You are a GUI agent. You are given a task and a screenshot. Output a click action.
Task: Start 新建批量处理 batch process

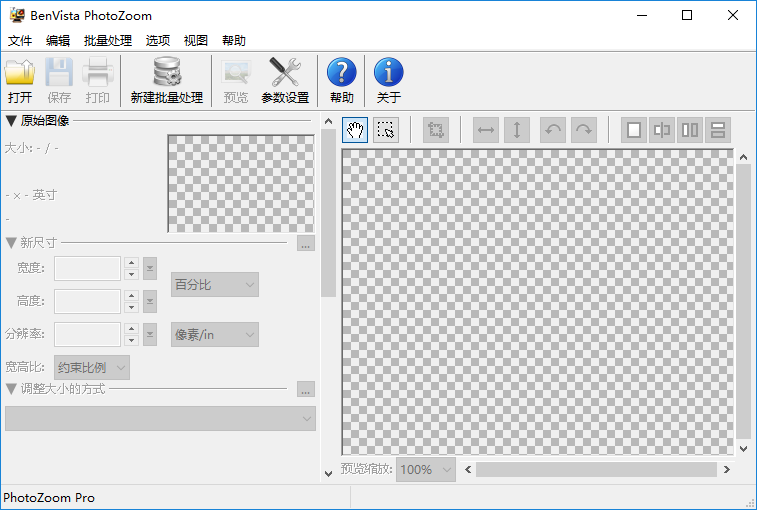pyautogui.click(x=167, y=80)
